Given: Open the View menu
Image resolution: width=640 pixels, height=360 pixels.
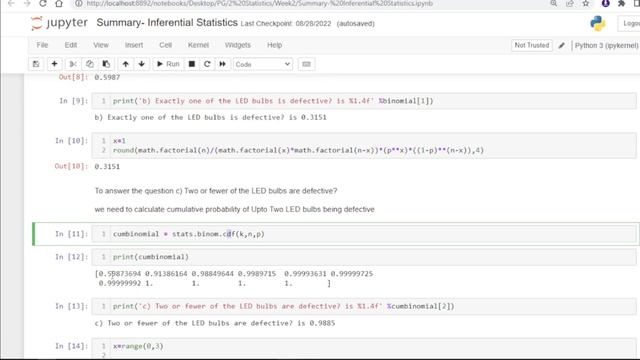Looking at the screenshot, I should pyautogui.click(x=101, y=45).
